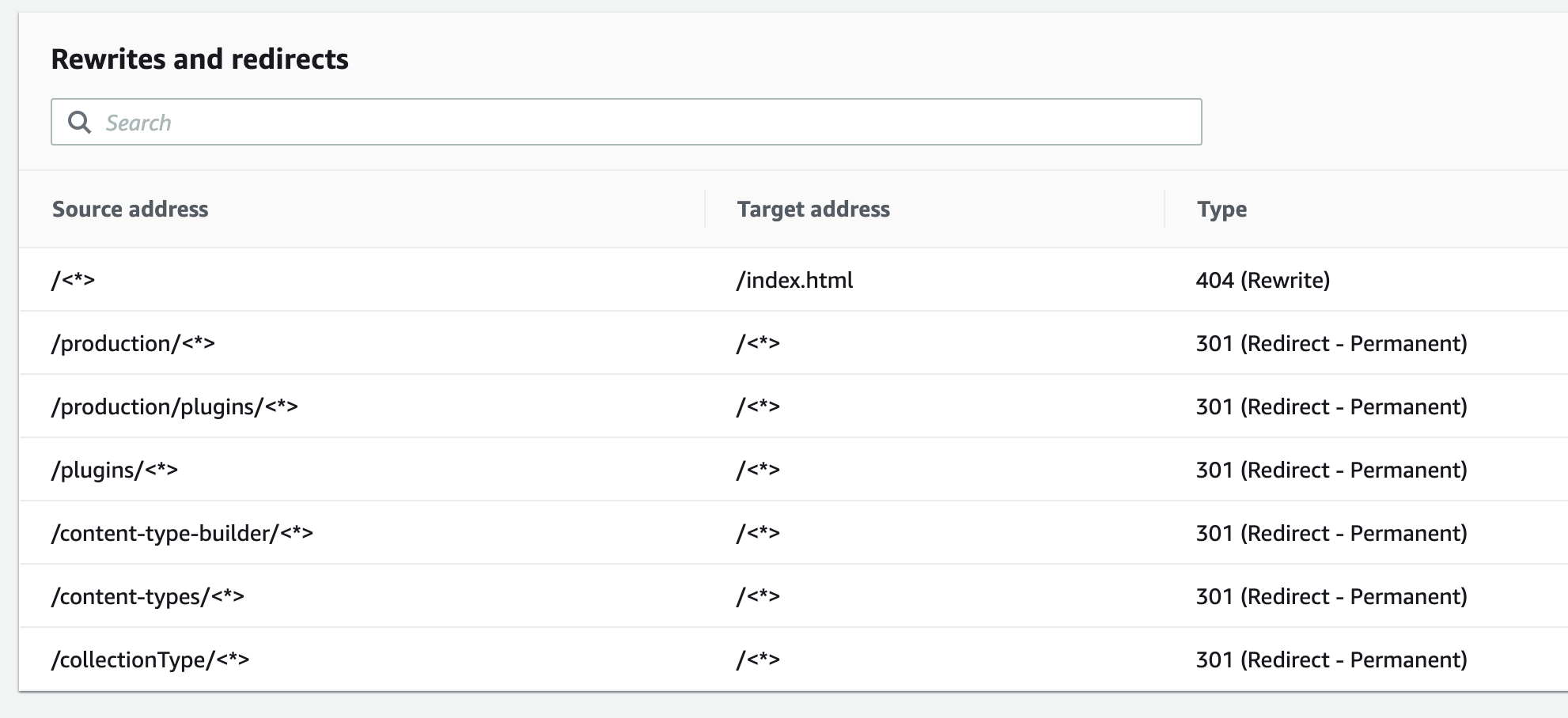Sort by the Source address column header
This screenshot has width=1568, height=718.
[131, 209]
